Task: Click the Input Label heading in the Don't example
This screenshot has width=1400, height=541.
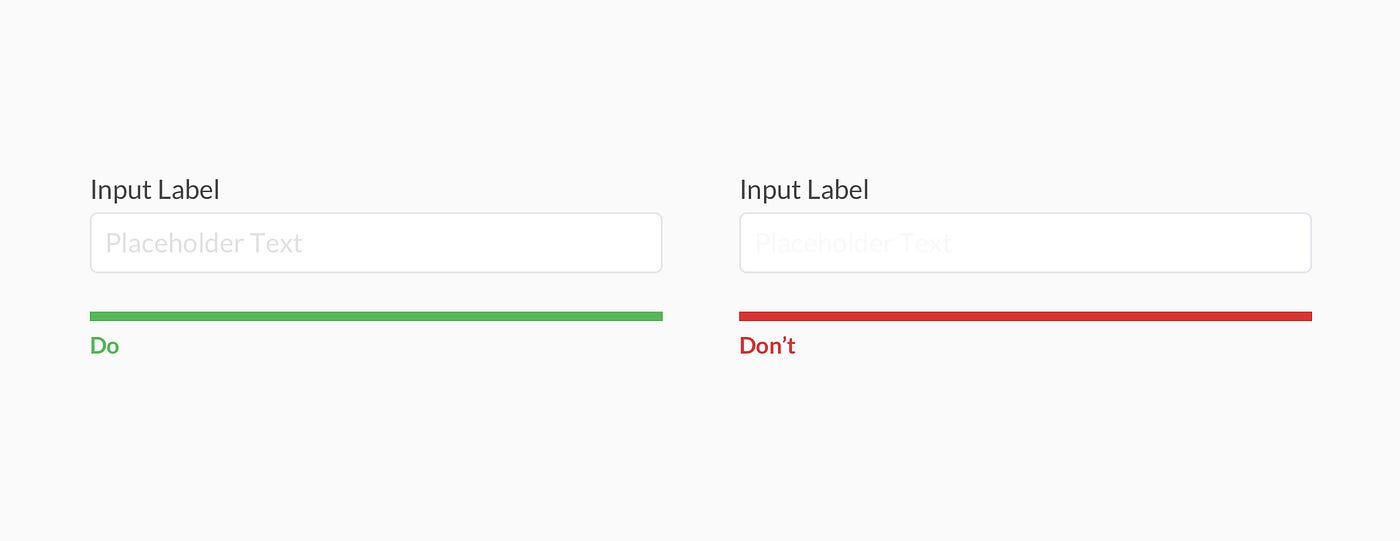Action: click(804, 190)
